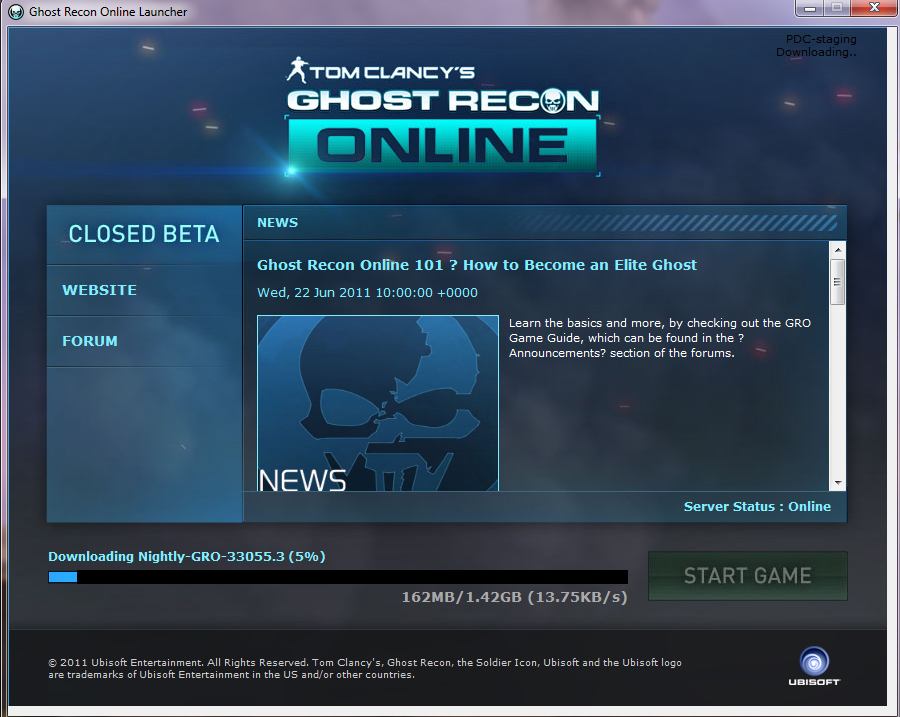Select the CLOSED BETA sidebar header
900x717 pixels.
[144, 234]
